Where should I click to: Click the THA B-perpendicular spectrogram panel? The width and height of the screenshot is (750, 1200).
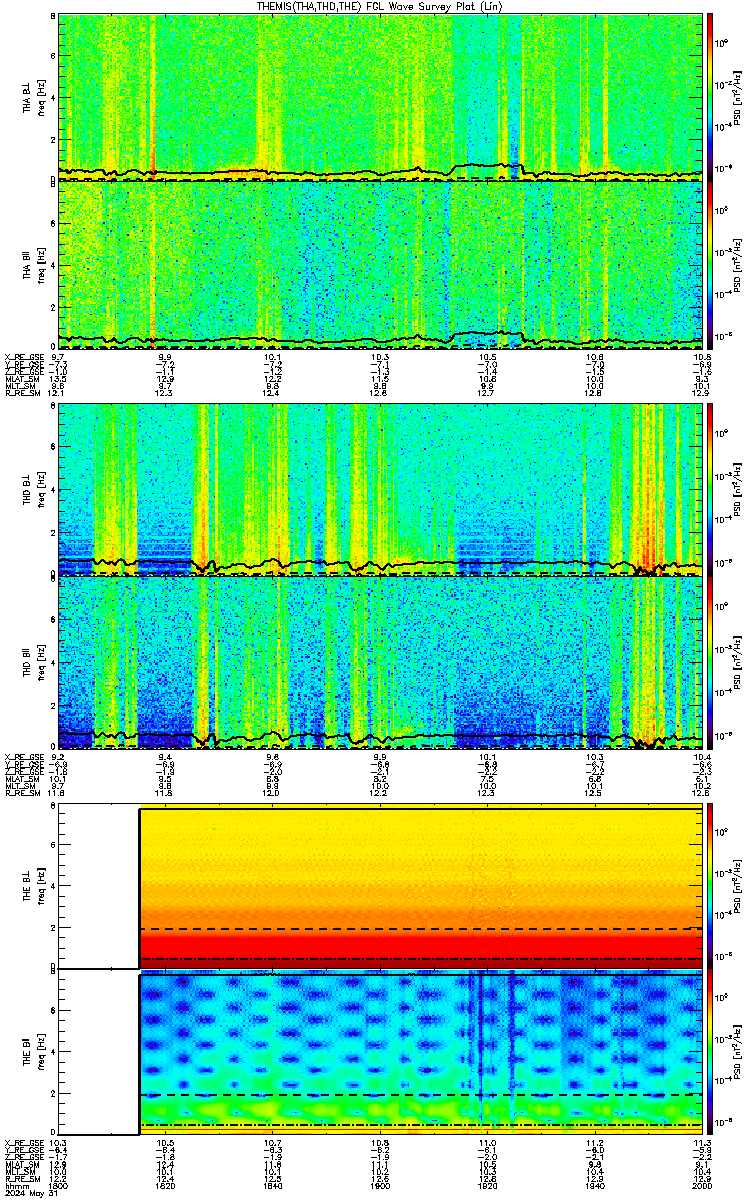click(379, 97)
